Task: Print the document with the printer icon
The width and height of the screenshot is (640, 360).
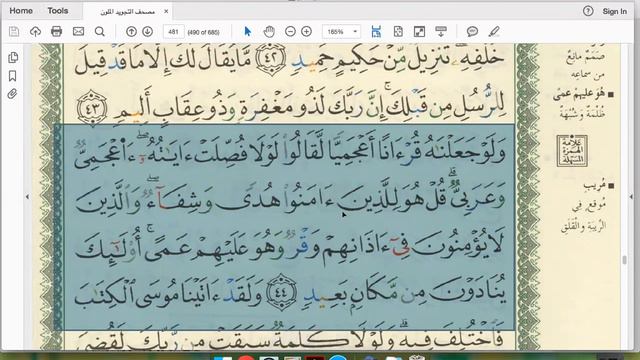Action: click(x=57, y=31)
